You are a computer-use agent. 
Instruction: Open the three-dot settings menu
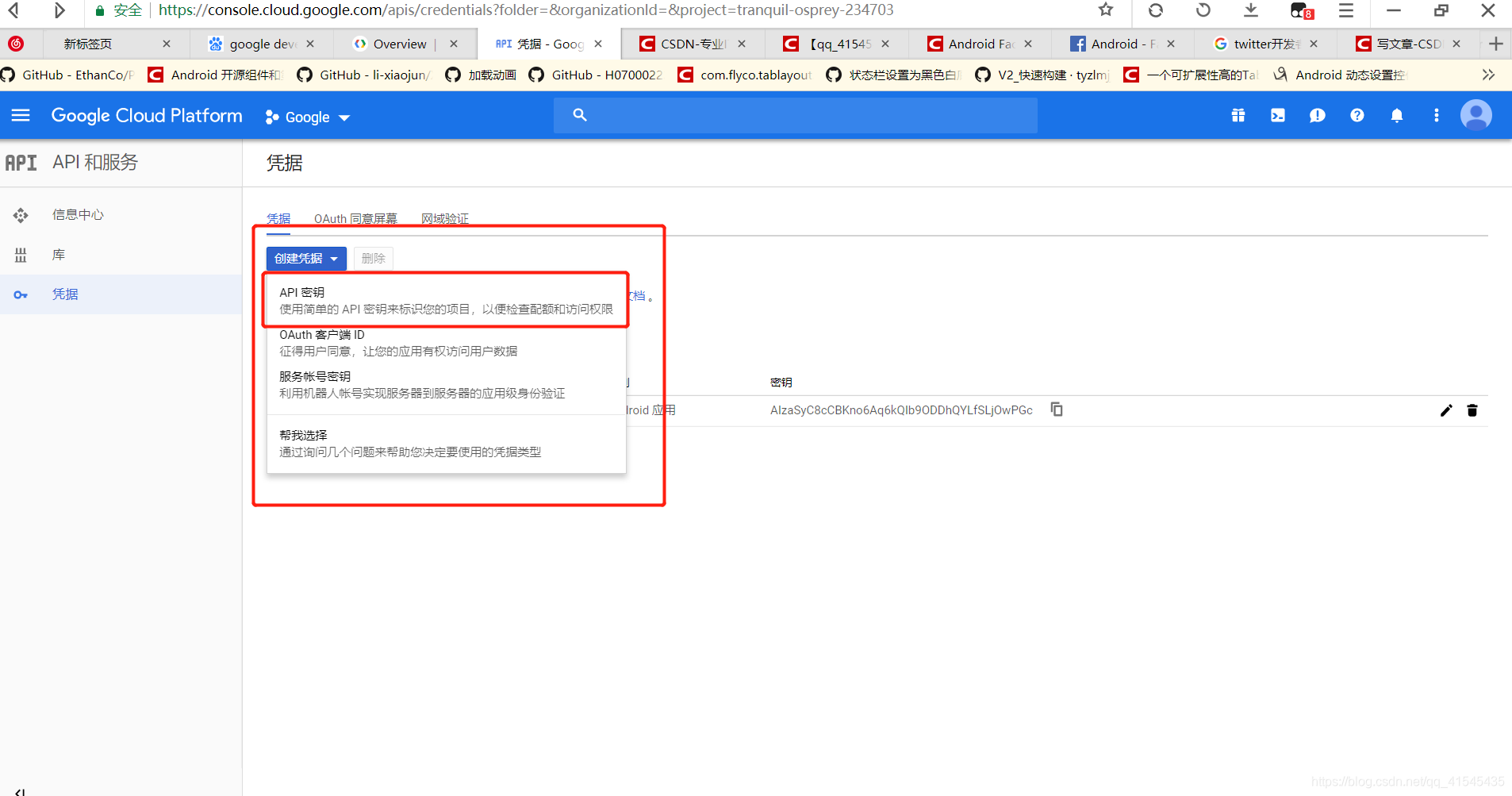tap(1436, 116)
